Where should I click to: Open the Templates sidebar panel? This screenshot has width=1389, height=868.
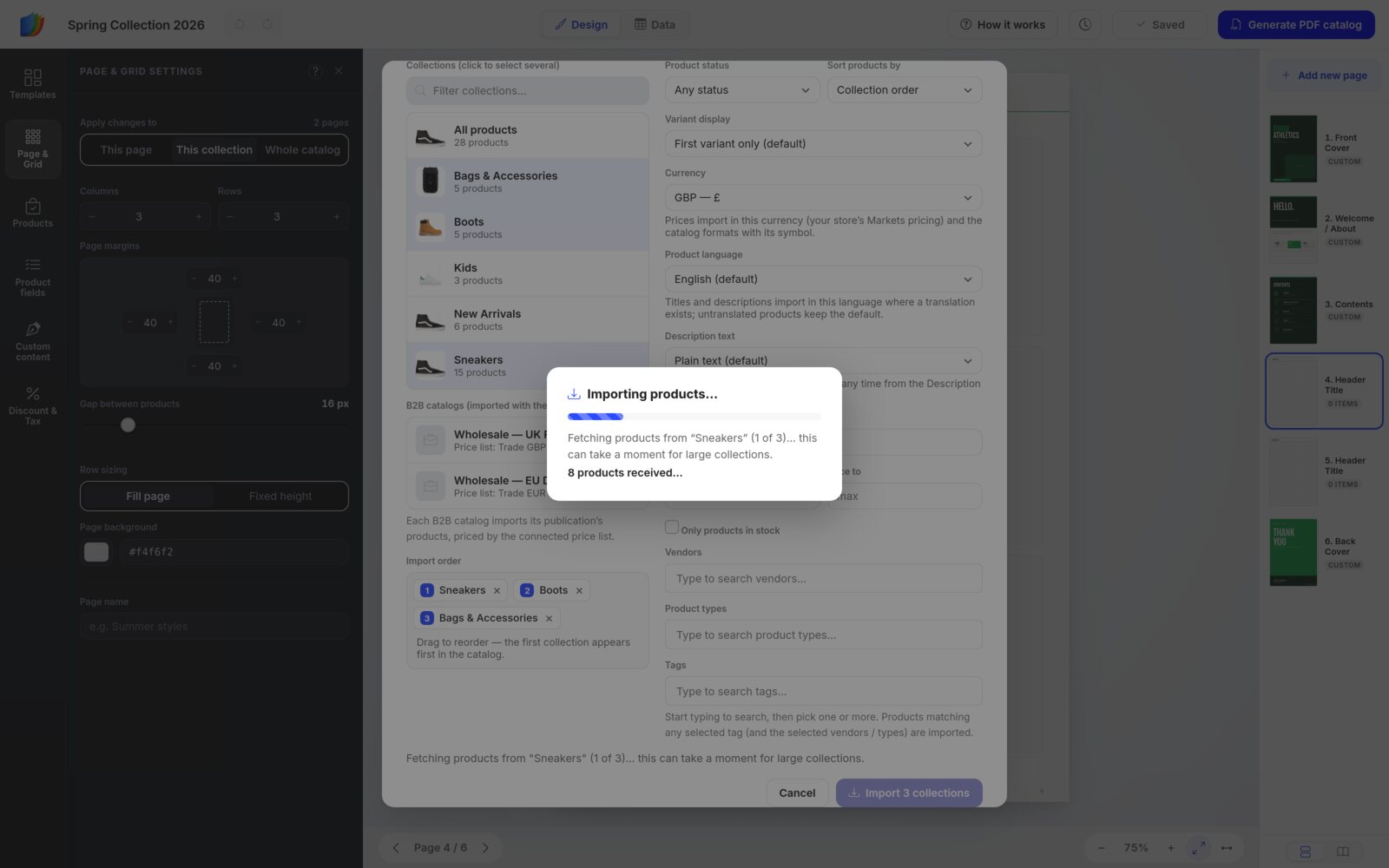[x=33, y=84]
